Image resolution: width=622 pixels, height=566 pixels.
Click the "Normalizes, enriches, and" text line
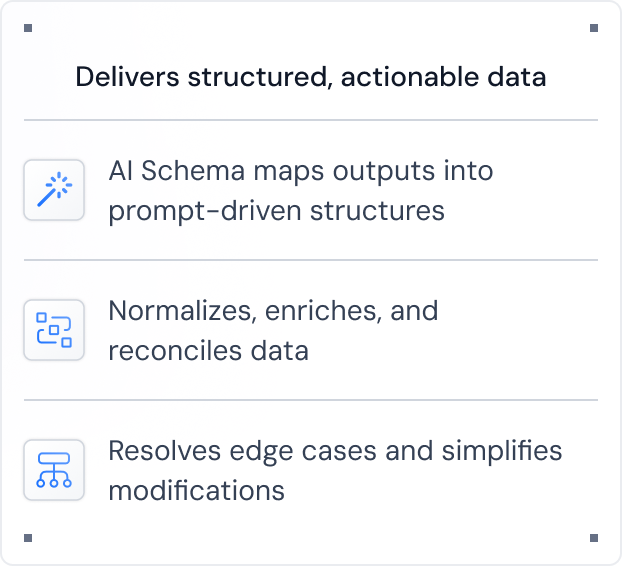[x=273, y=311]
